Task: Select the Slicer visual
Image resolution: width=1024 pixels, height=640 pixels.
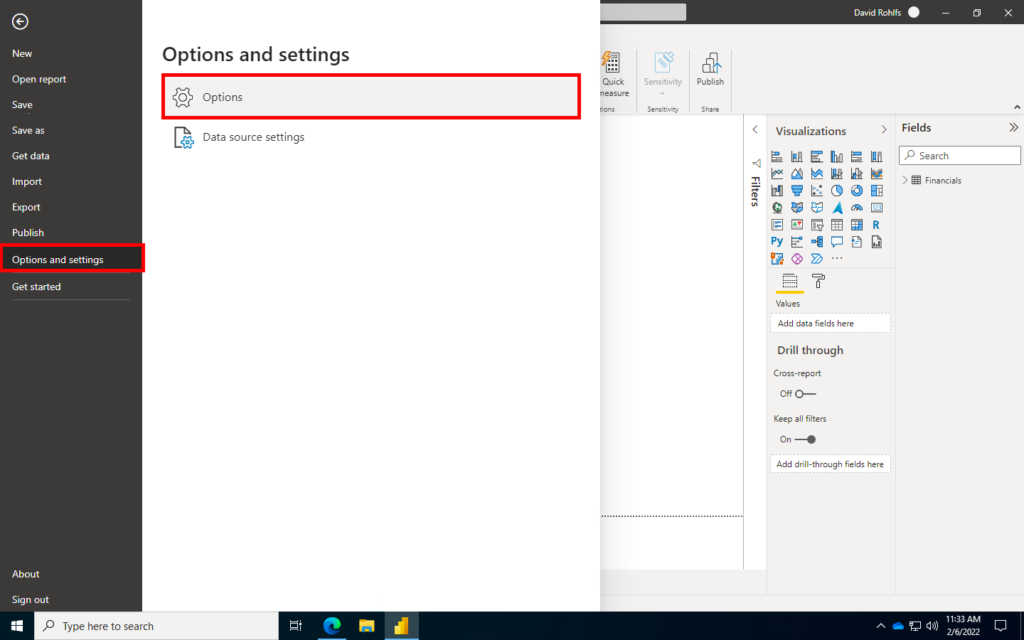Action: pyautogui.click(x=817, y=224)
